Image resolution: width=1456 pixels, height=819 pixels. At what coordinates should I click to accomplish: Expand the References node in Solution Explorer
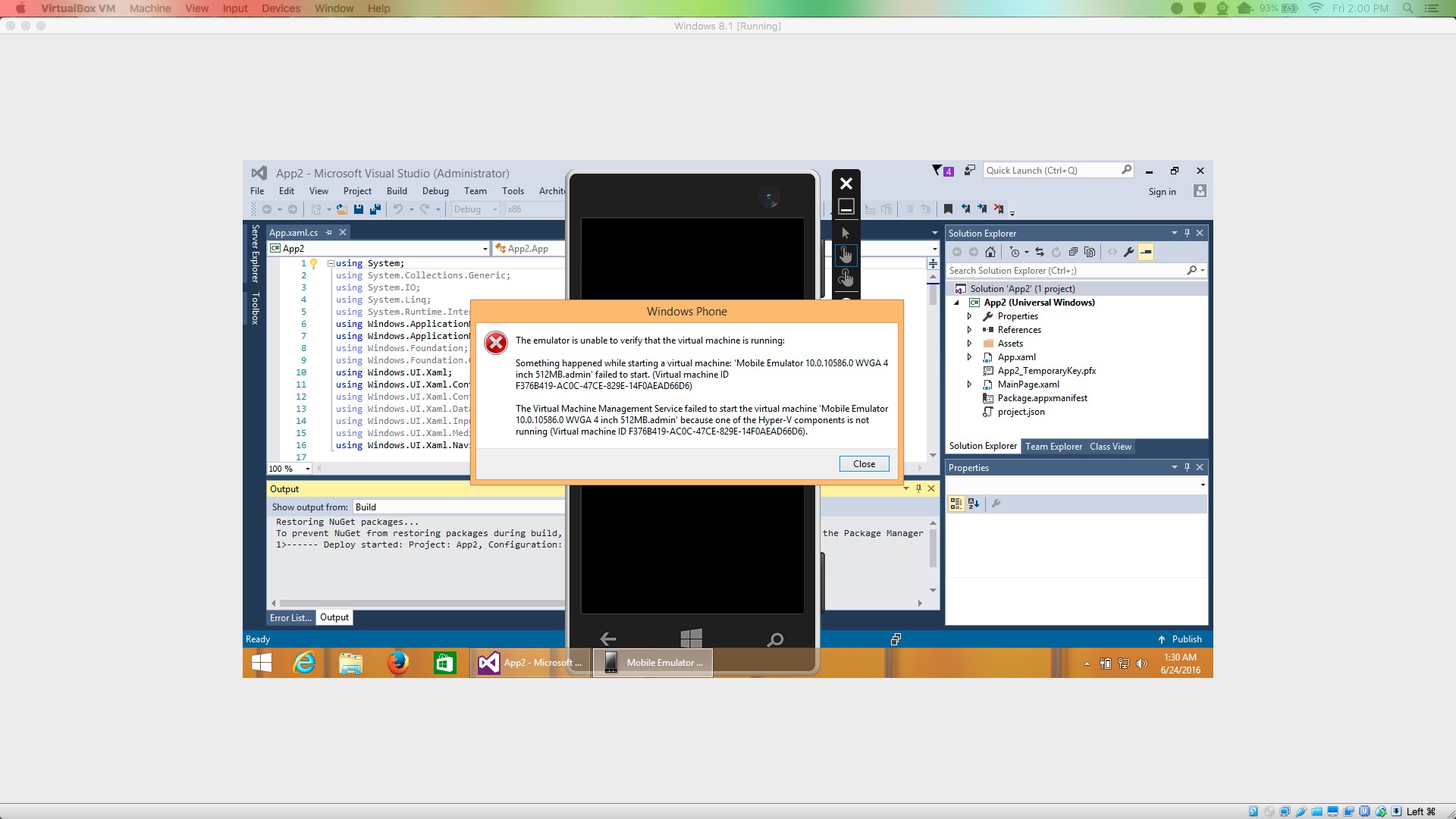pyautogui.click(x=969, y=330)
